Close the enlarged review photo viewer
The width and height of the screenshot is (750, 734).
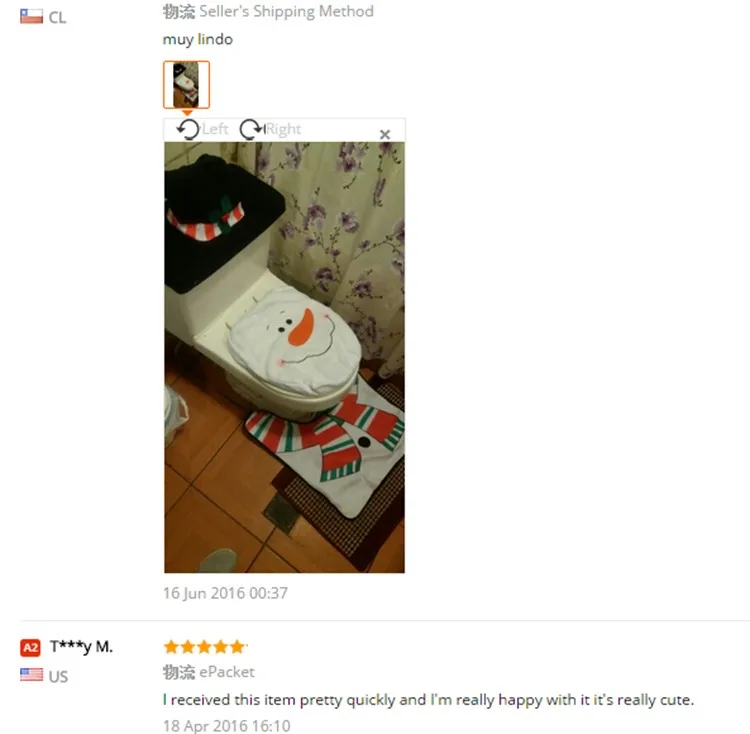[385, 134]
